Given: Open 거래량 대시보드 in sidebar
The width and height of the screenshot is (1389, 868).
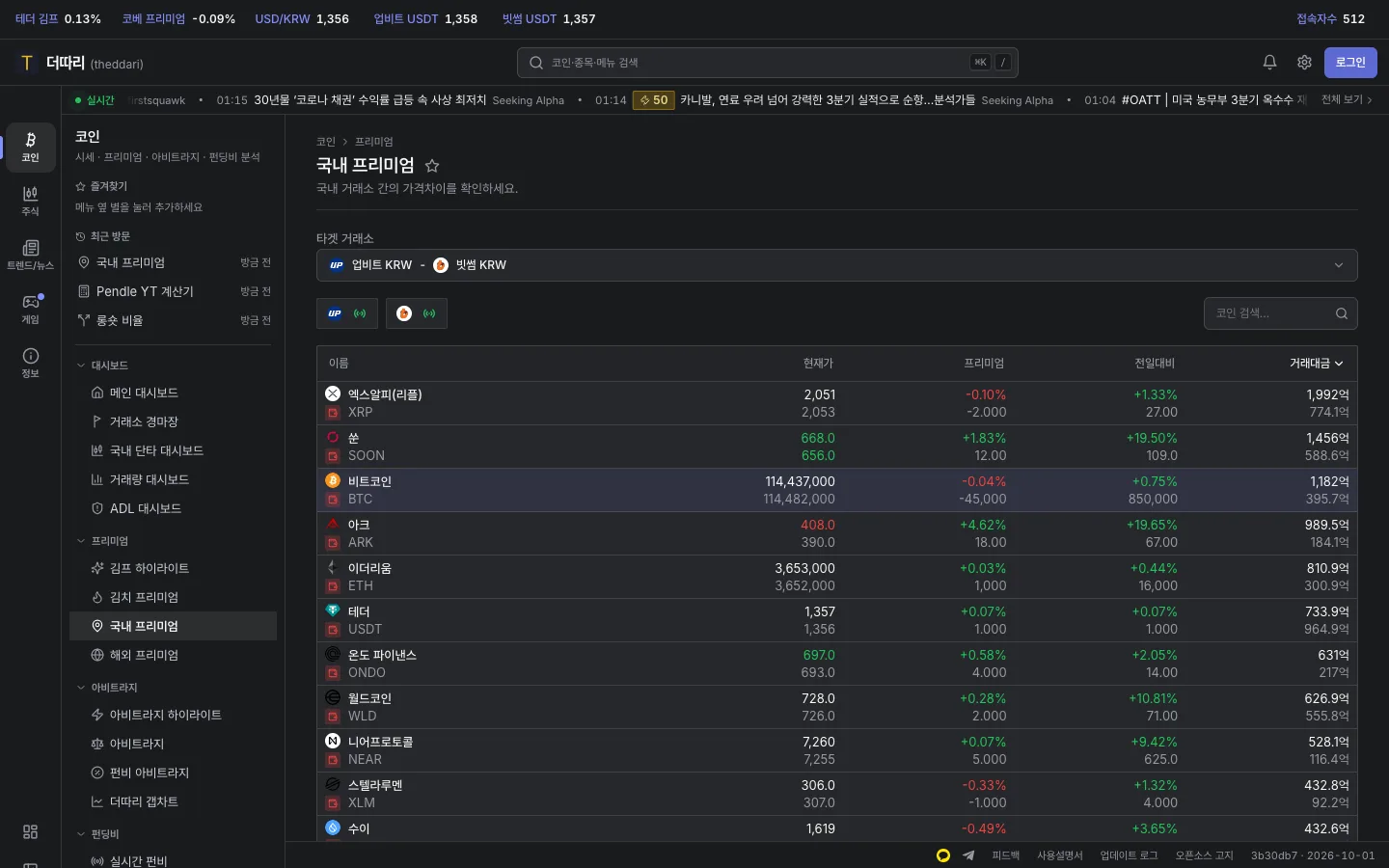Looking at the screenshot, I should (174, 479).
